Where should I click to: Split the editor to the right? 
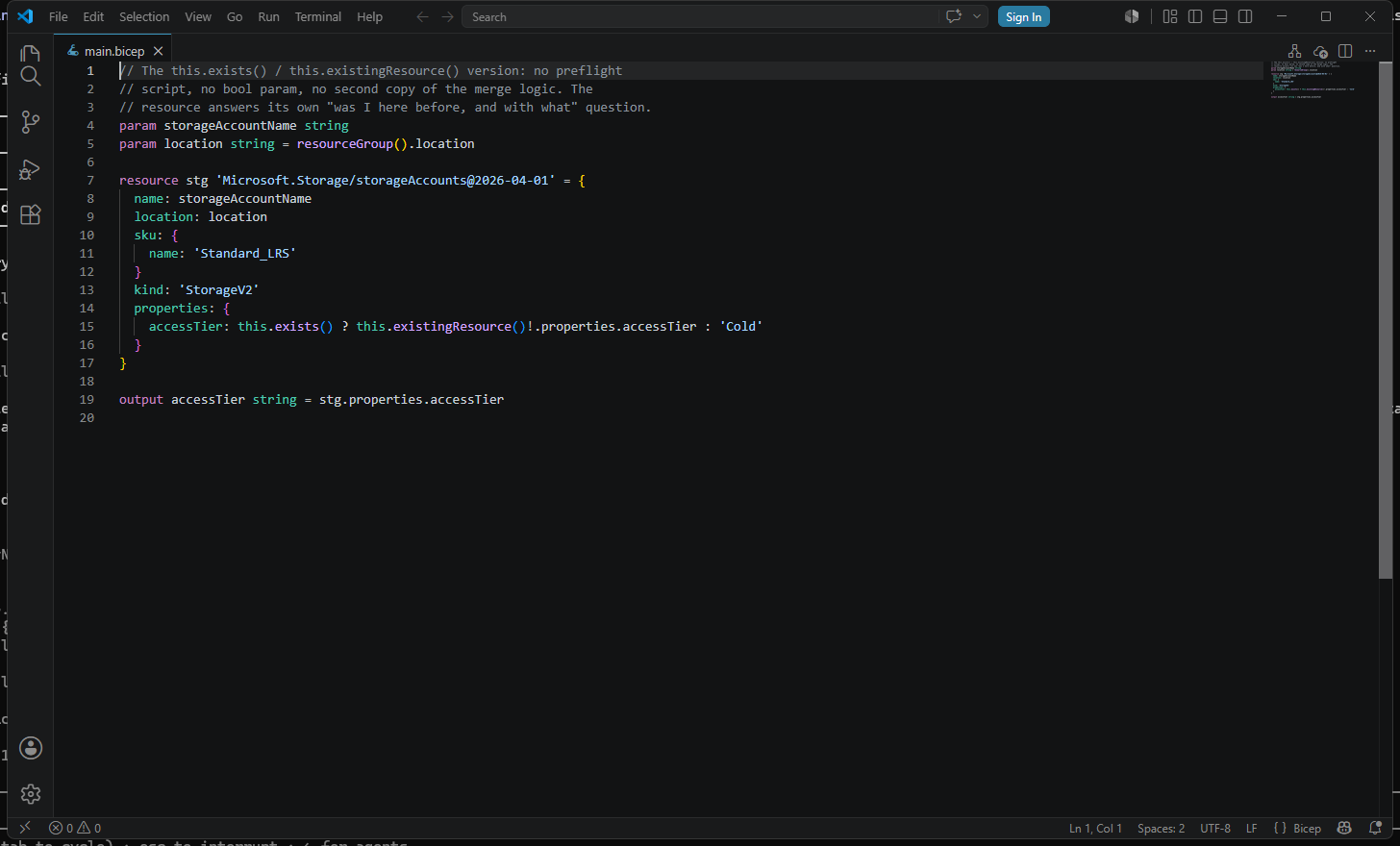coord(1345,51)
